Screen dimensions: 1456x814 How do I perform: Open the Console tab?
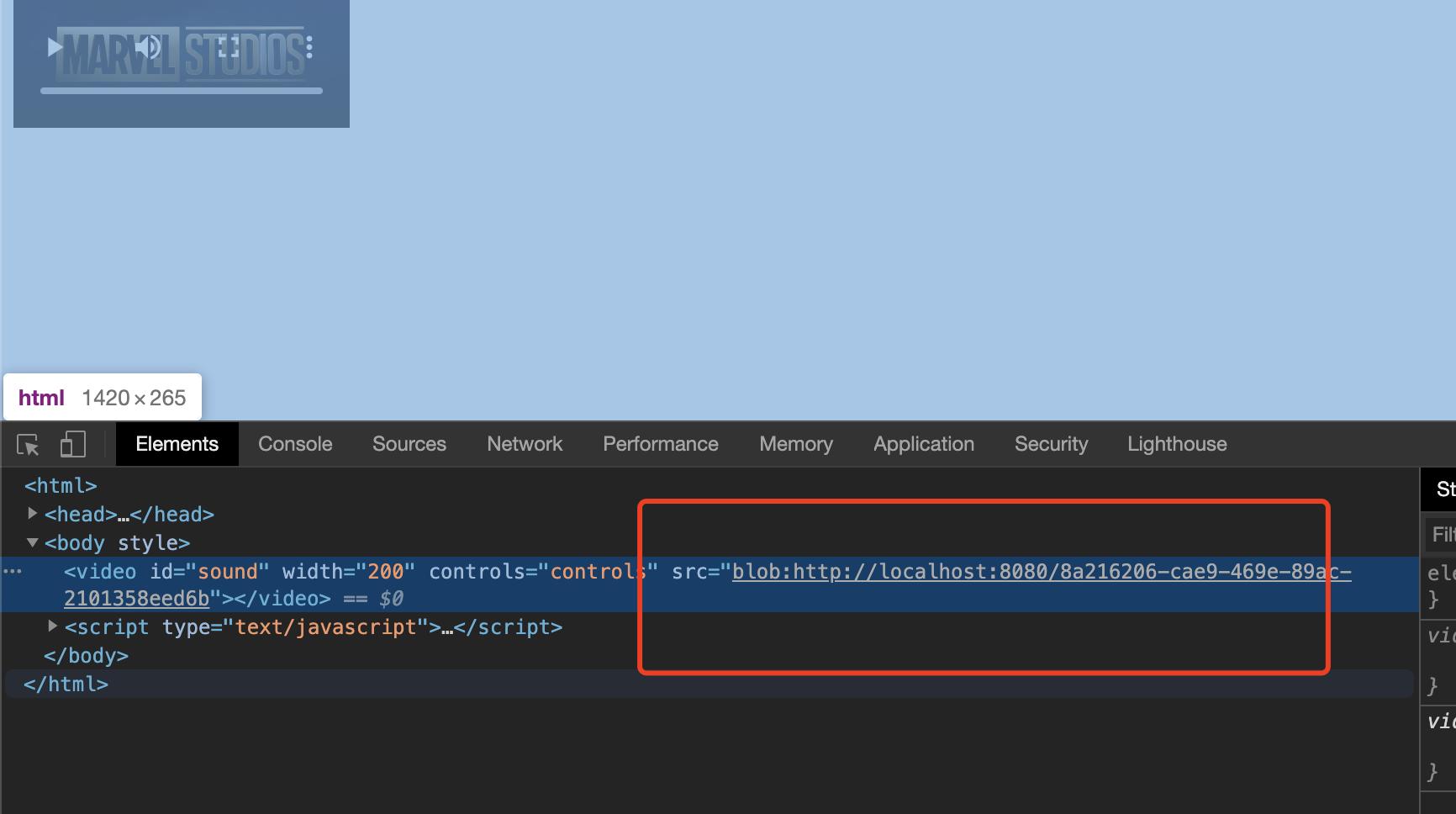[295, 444]
